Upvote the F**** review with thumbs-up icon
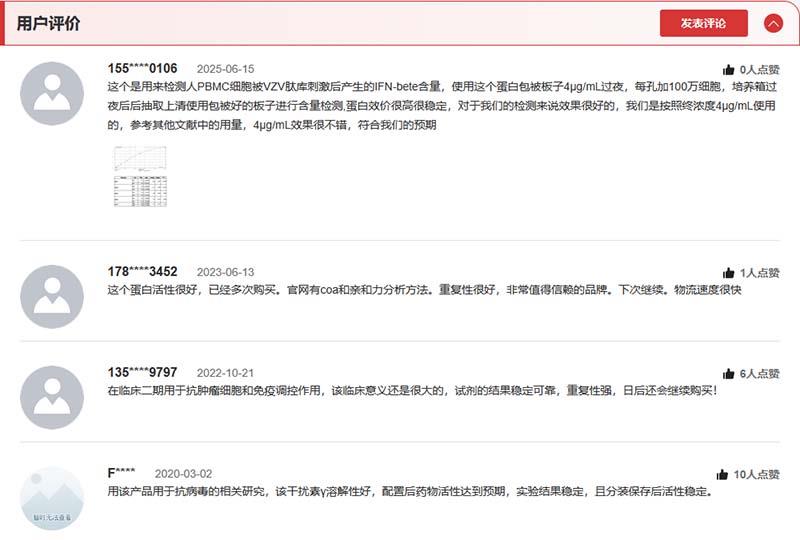Image resolution: width=800 pixels, height=540 pixels. tap(722, 474)
